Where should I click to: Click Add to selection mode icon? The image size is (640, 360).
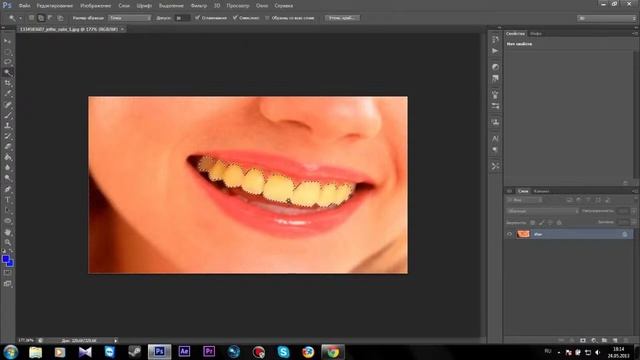pos(41,18)
